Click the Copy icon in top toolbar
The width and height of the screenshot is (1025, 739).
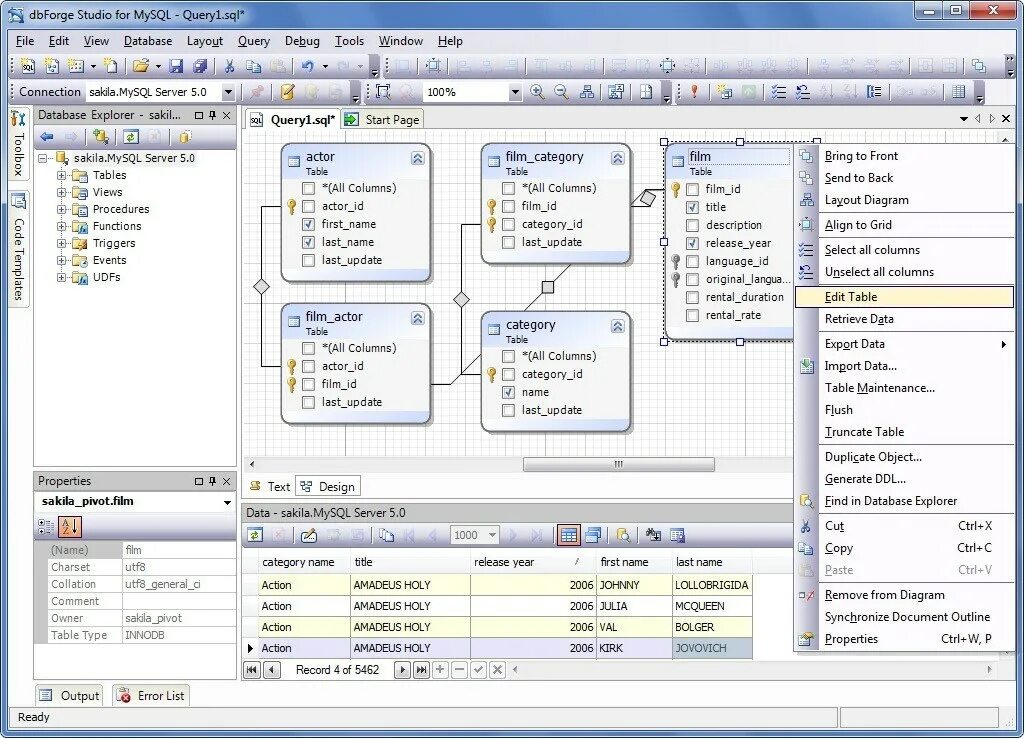pos(254,65)
